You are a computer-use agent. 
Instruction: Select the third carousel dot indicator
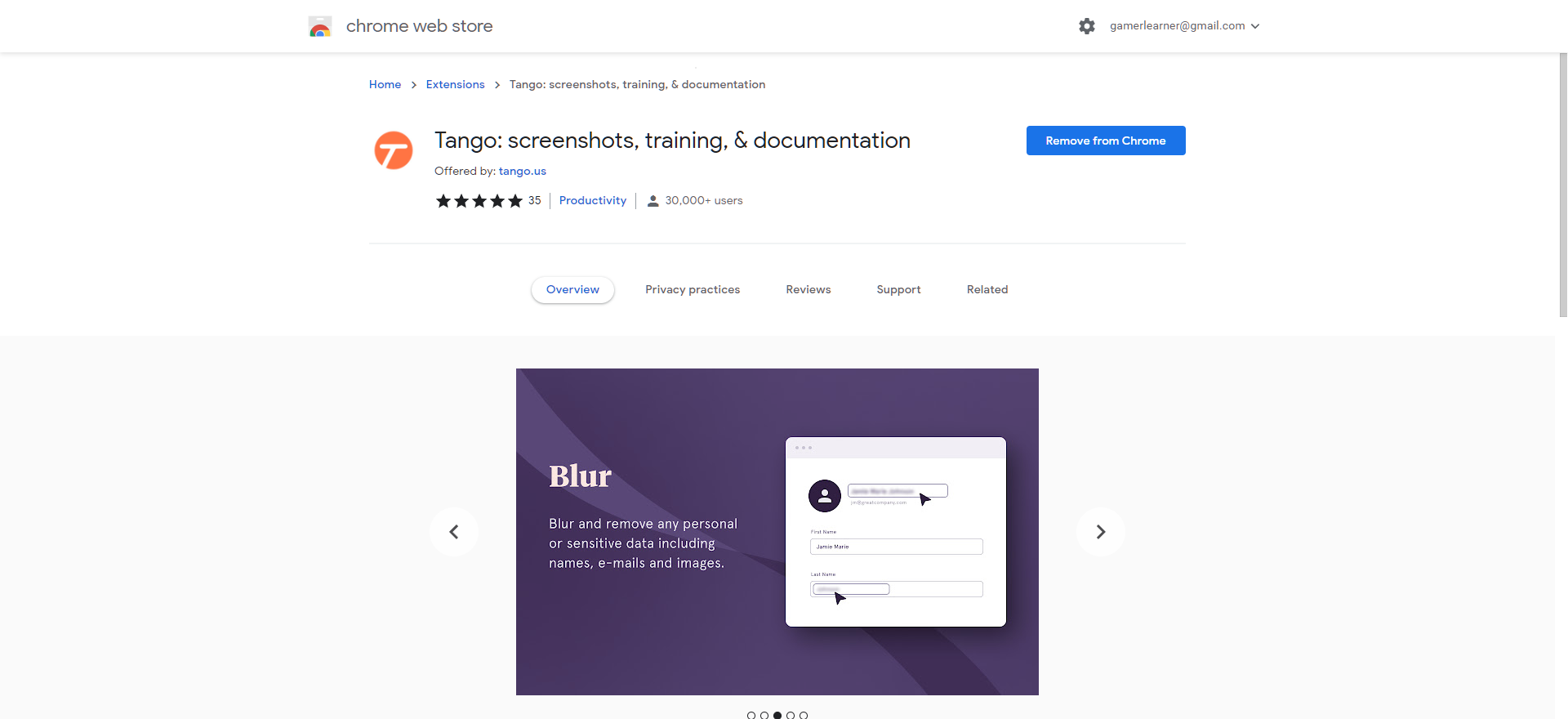pos(777,715)
